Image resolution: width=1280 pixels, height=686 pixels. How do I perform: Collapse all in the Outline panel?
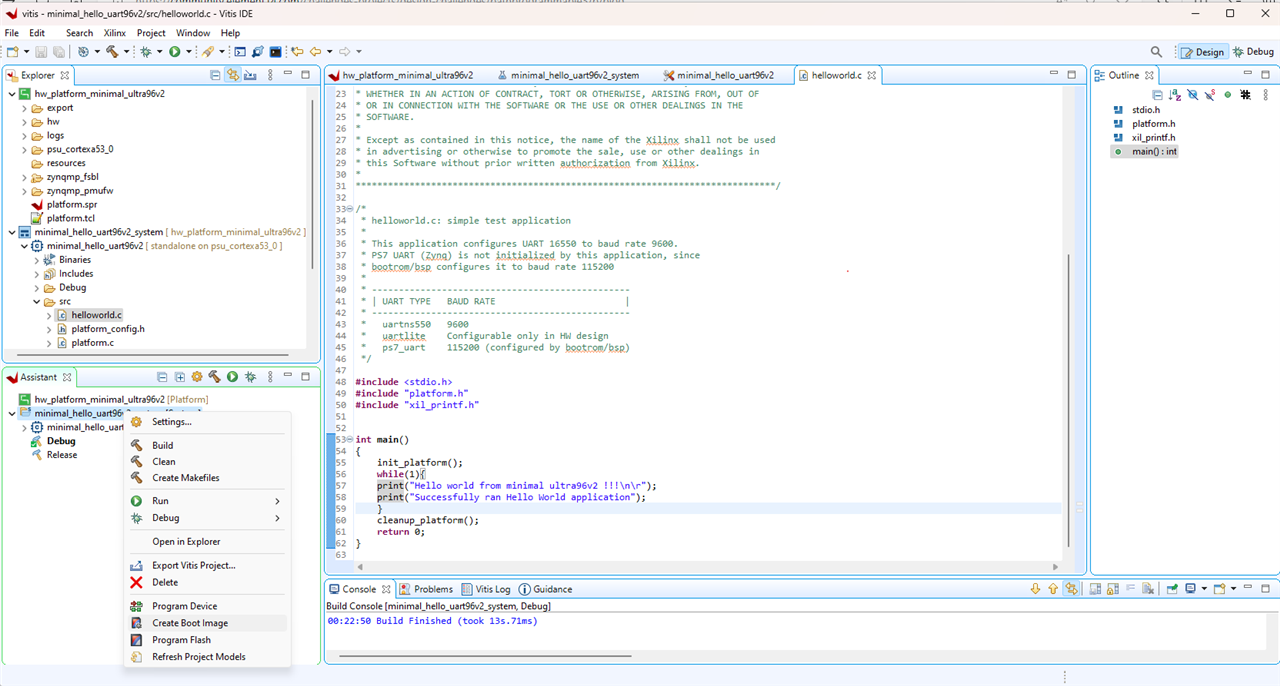(1158, 95)
